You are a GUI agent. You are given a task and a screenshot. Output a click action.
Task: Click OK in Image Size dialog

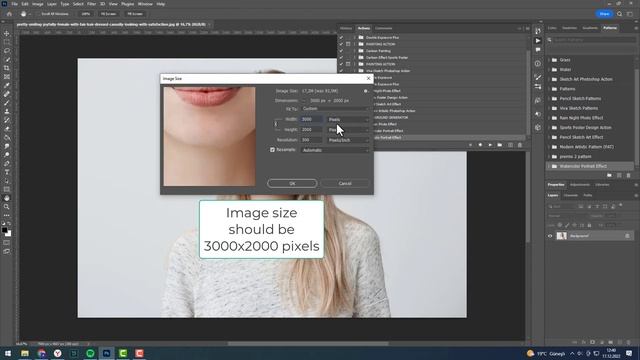(292, 183)
